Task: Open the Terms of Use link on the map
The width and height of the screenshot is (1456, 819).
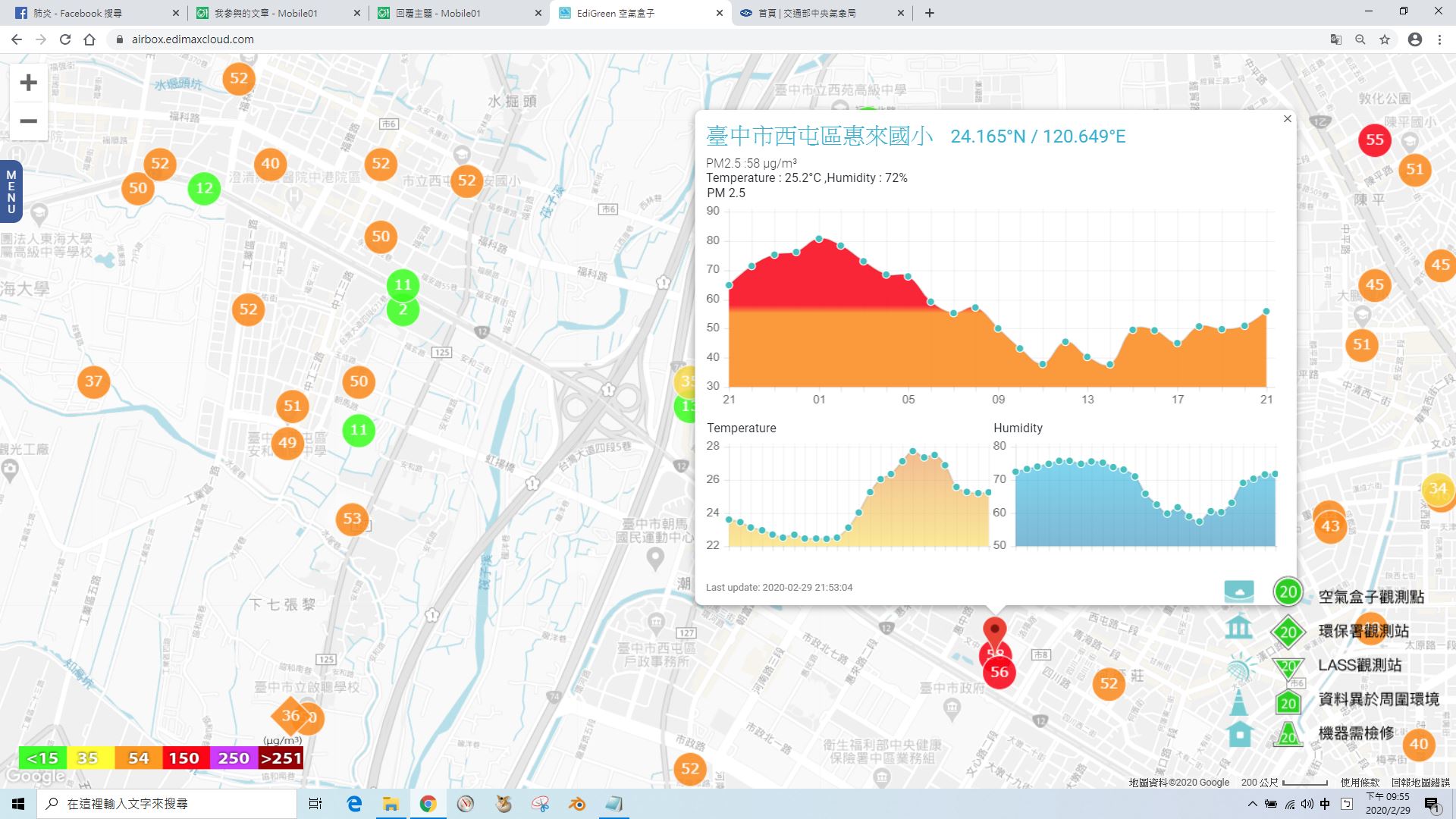Action: click(1360, 783)
